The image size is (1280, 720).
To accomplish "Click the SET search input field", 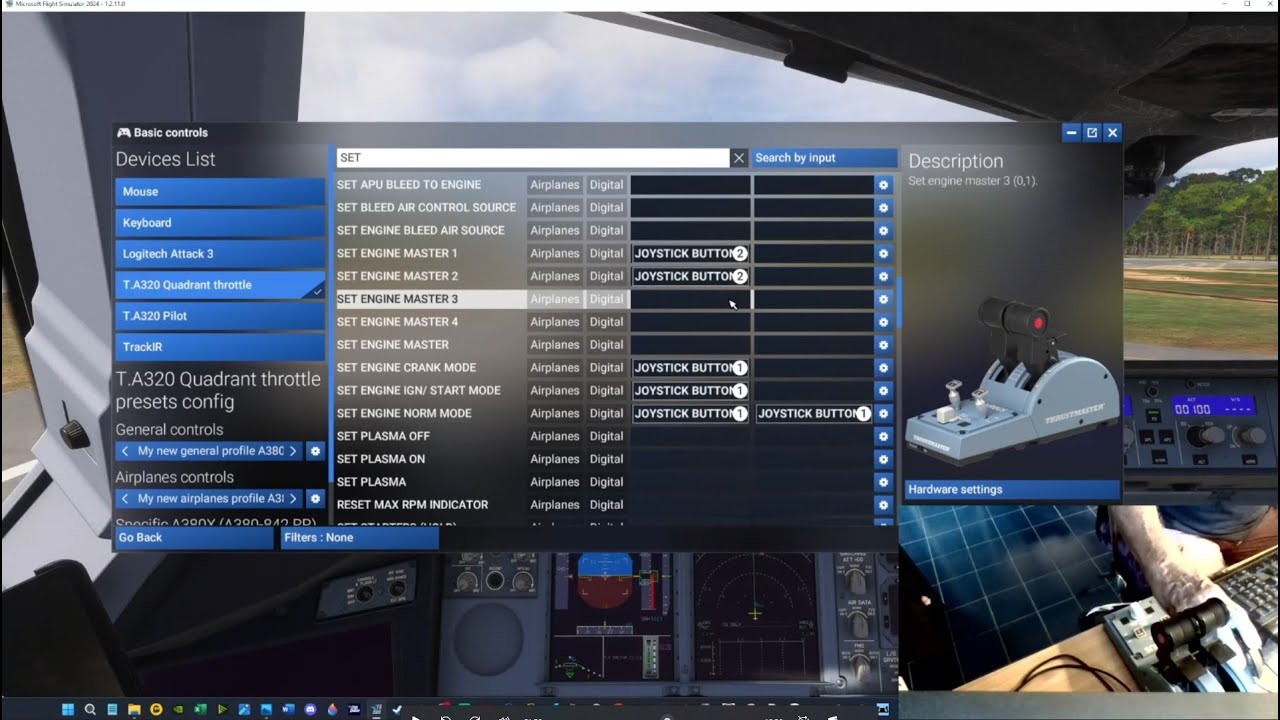I will click(533, 158).
